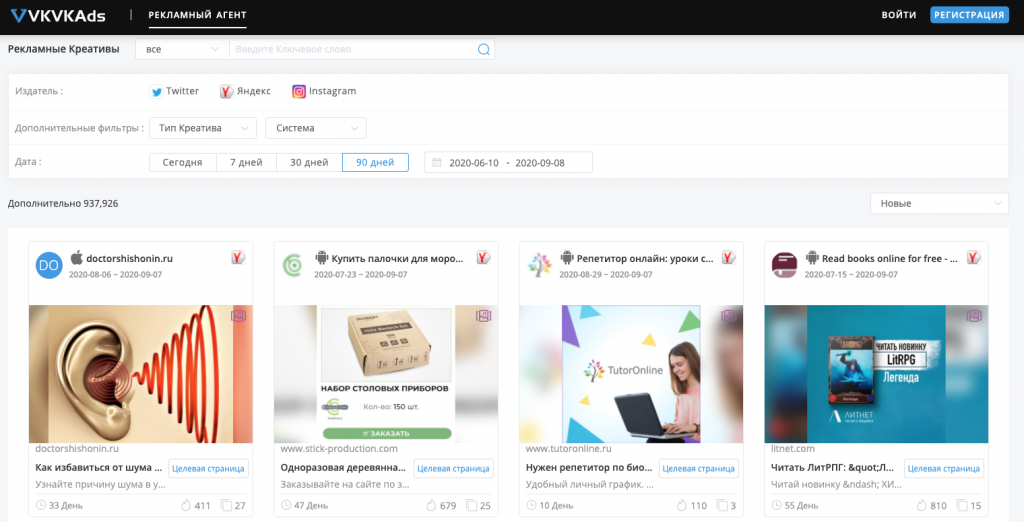1024x522 pixels.
Task: Open the Новые sort dropdown
Action: pos(939,203)
